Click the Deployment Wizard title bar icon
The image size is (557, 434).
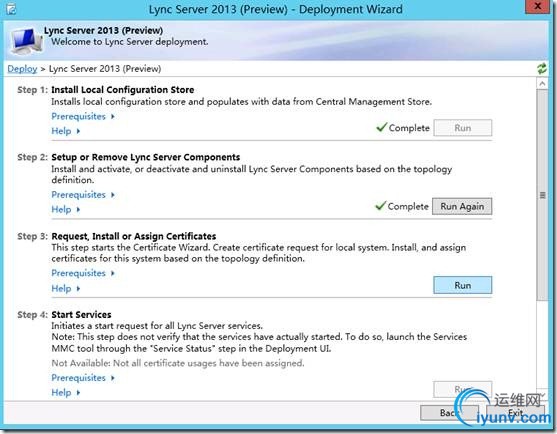coord(11,9)
